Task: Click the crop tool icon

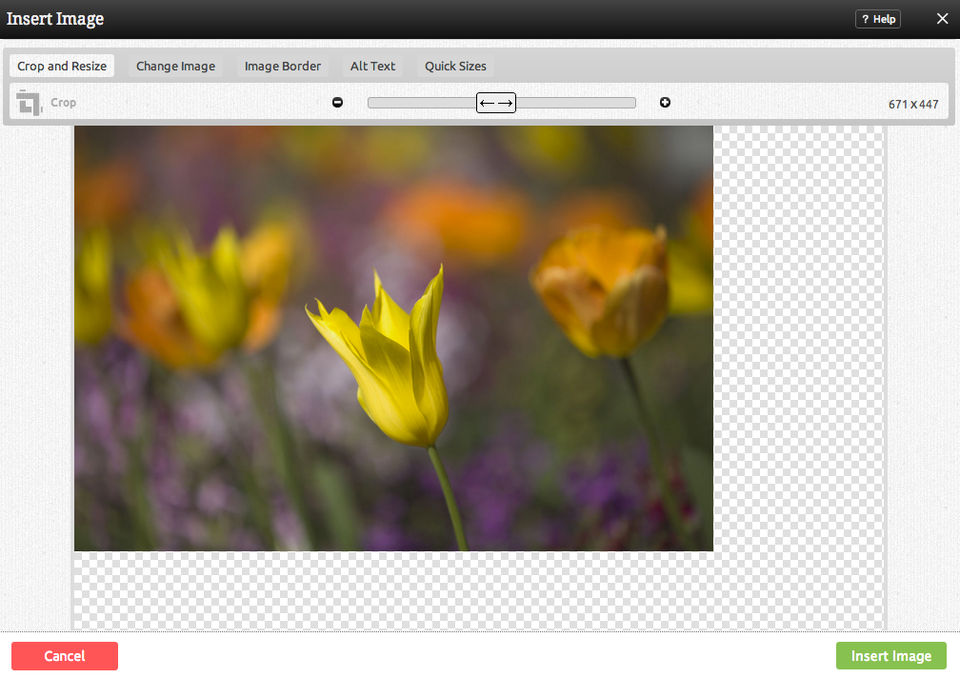Action: (29, 102)
